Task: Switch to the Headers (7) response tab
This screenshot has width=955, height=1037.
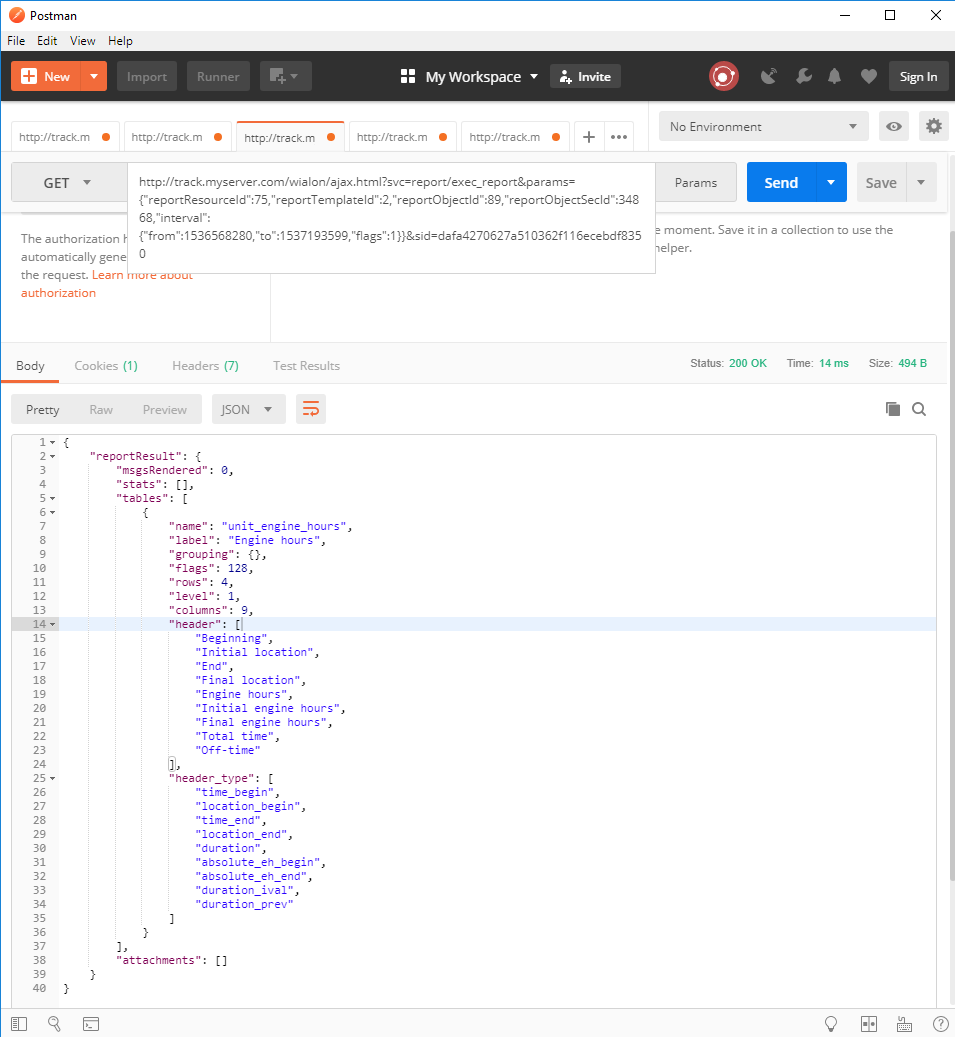Action: [x=205, y=366]
